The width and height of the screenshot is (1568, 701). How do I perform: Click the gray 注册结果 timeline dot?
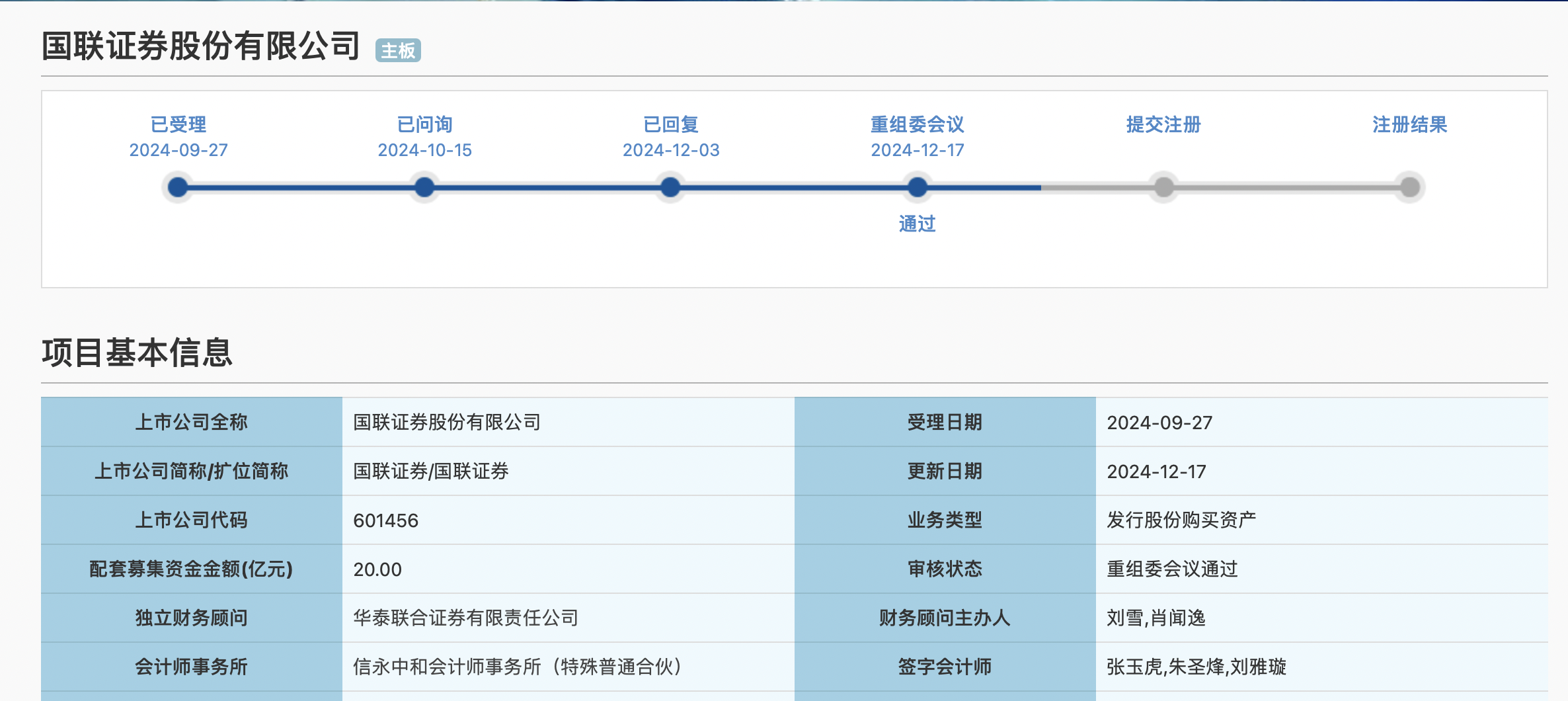(1409, 187)
